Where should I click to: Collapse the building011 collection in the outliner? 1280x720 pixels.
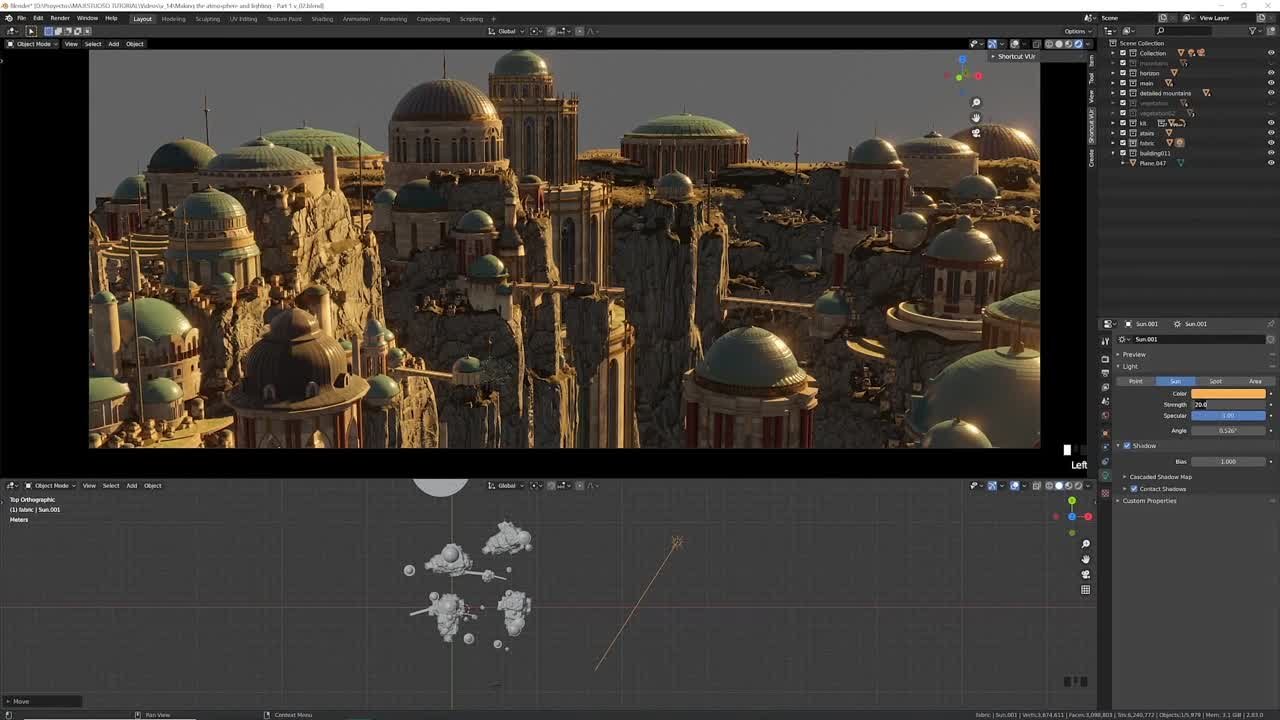(1114, 153)
